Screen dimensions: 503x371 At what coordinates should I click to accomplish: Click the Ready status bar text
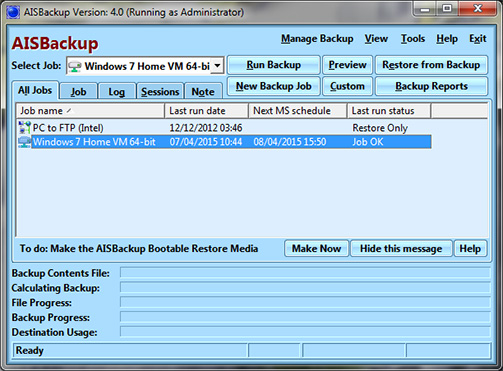pos(30,350)
